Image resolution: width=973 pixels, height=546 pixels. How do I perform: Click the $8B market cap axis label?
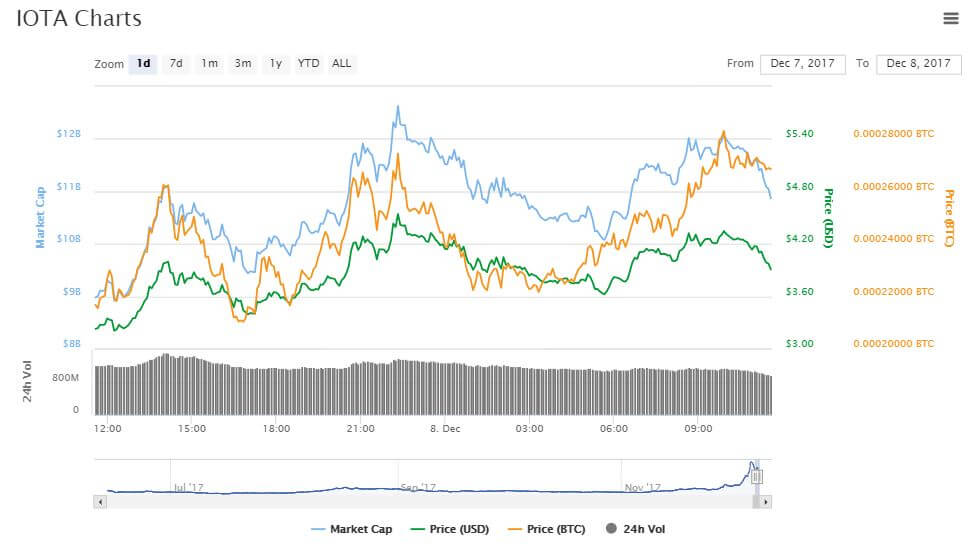(72, 344)
